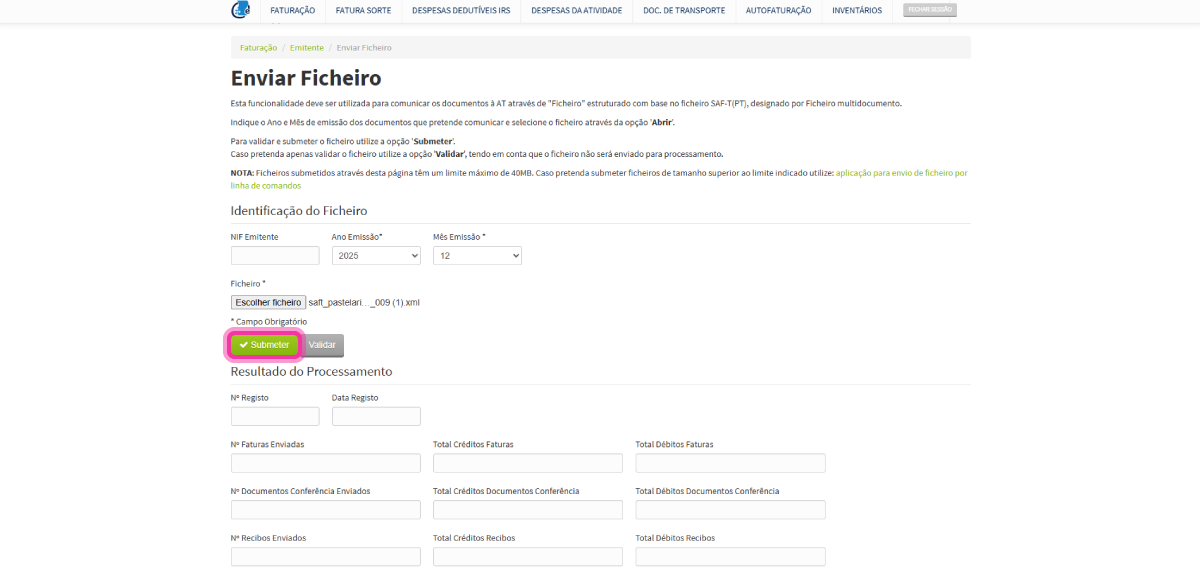Click the Total Créditos Faturas field
Image resolution: width=1200 pixels, height=570 pixels.
[x=528, y=463]
